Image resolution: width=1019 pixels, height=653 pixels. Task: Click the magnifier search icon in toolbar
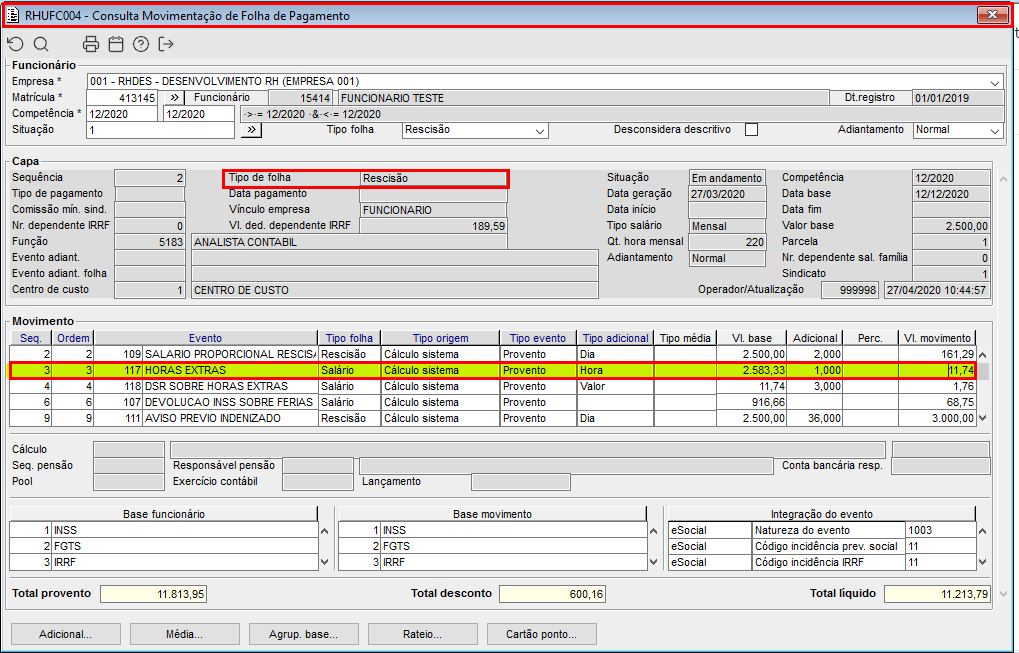[41, 44]
